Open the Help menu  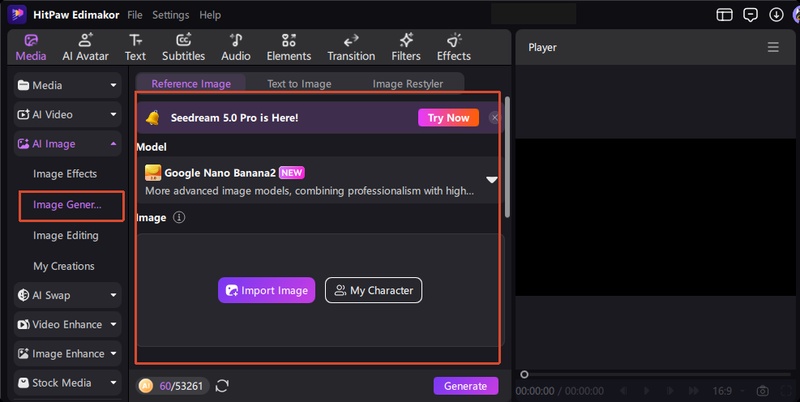[210, 15]
